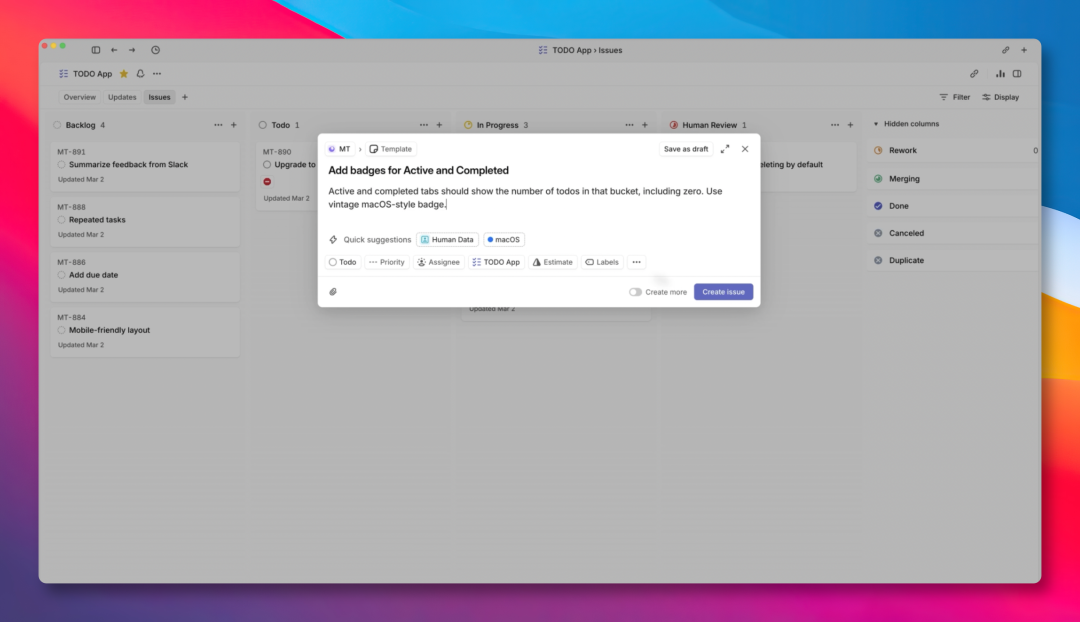Click the Create issue button
The height and width of the screenshot is (622, 1080).
click(723, 292)
